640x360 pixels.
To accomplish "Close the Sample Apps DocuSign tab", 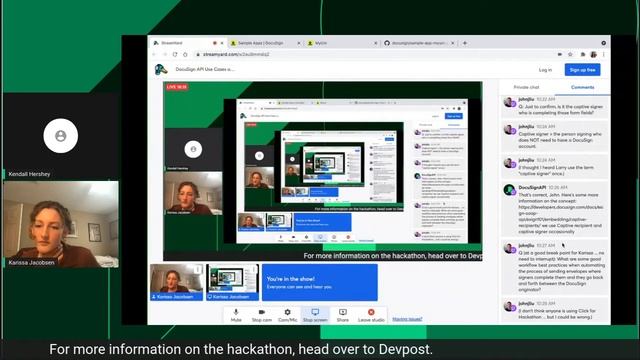I will point(299,43).
